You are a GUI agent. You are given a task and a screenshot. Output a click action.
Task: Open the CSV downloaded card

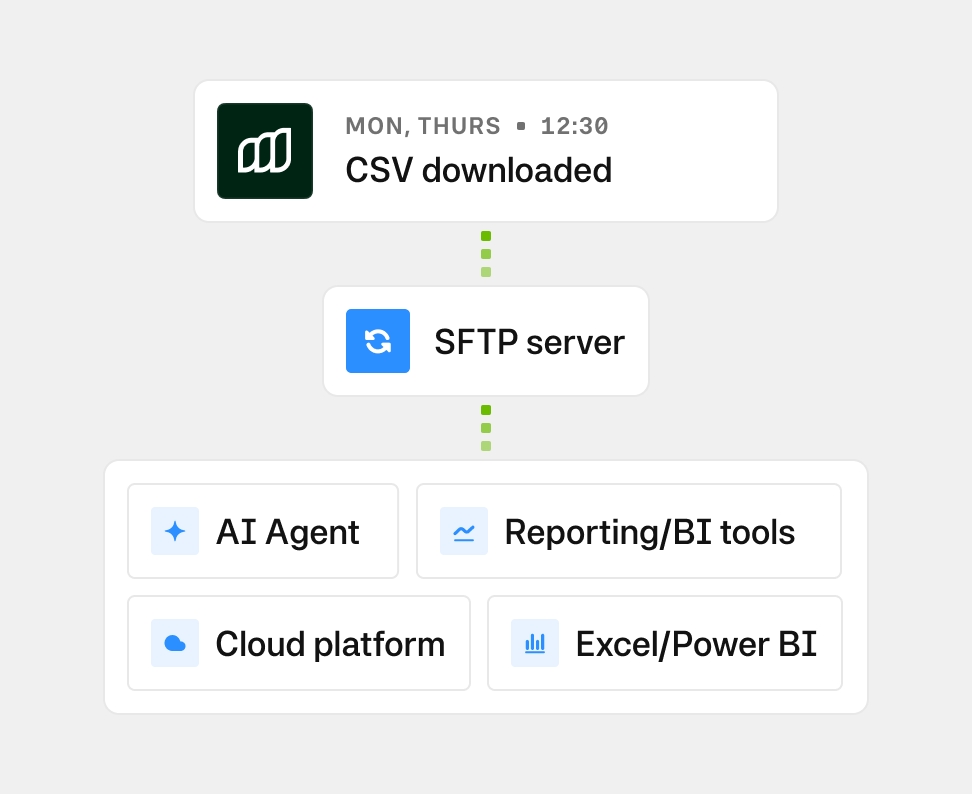486,151
